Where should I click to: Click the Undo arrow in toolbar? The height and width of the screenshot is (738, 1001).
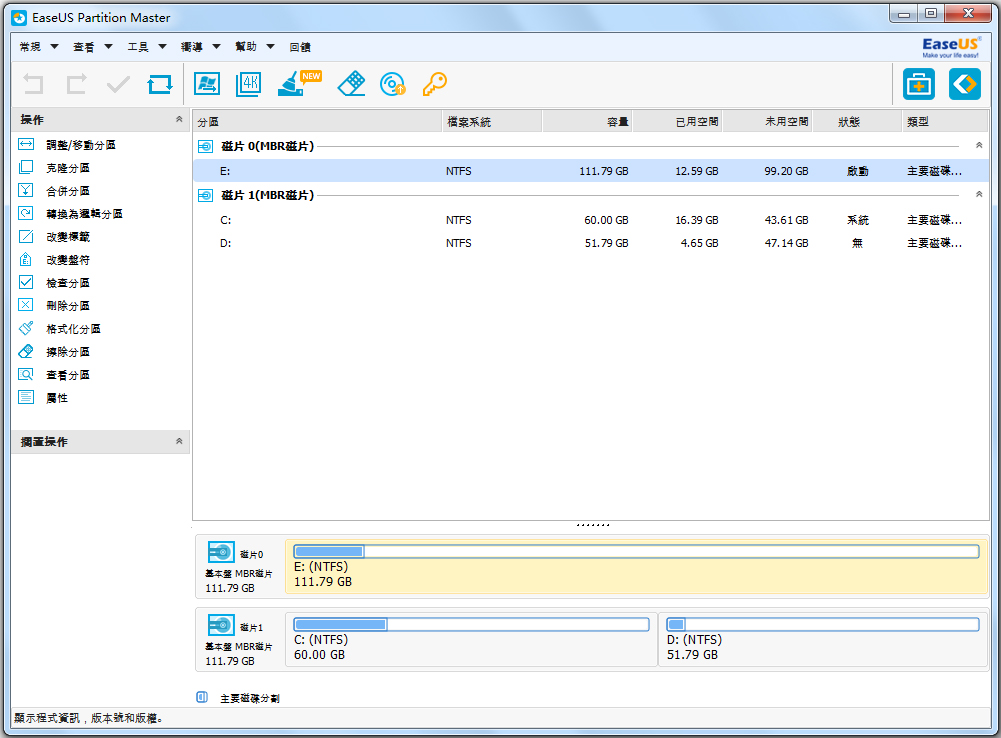tap(33, 84)
